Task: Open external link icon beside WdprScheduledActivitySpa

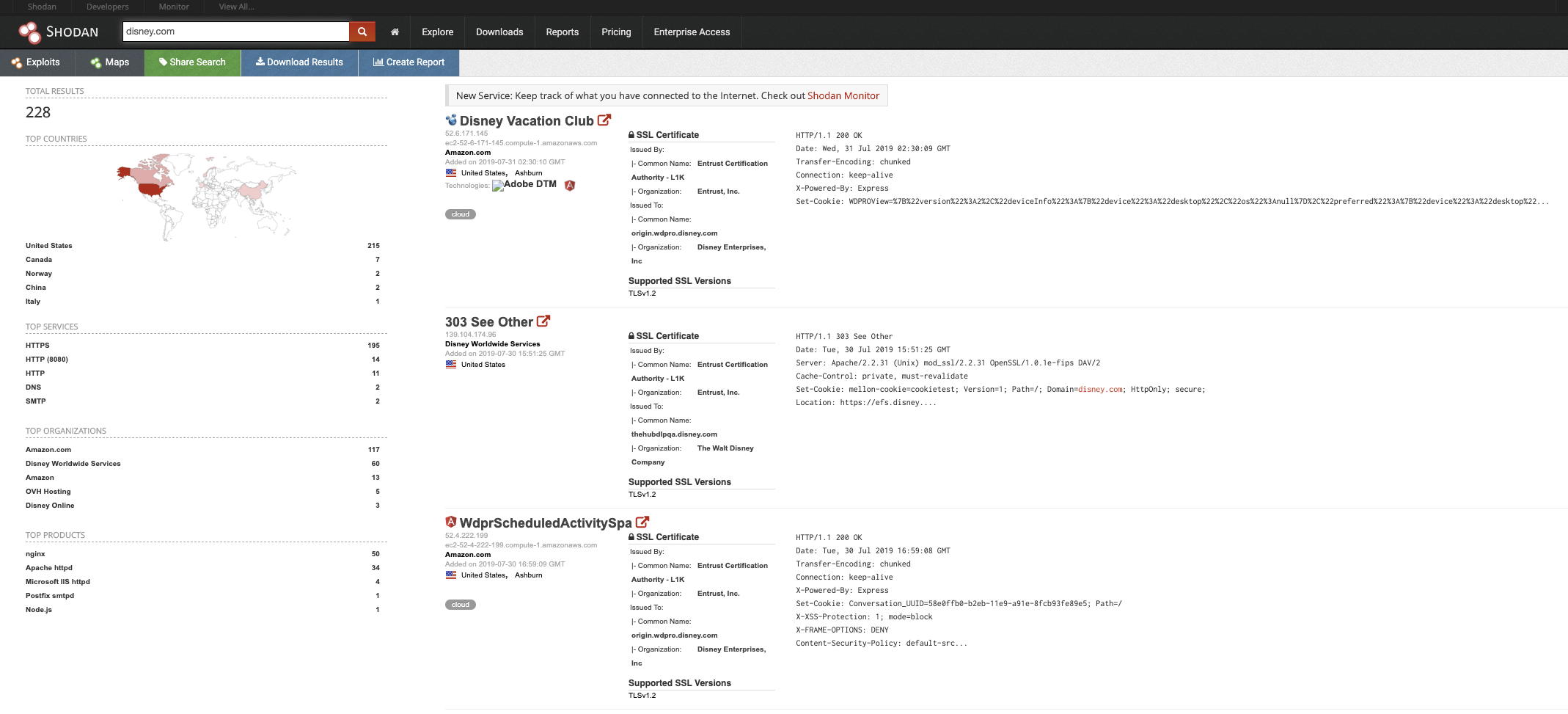Action: [642, 522]
